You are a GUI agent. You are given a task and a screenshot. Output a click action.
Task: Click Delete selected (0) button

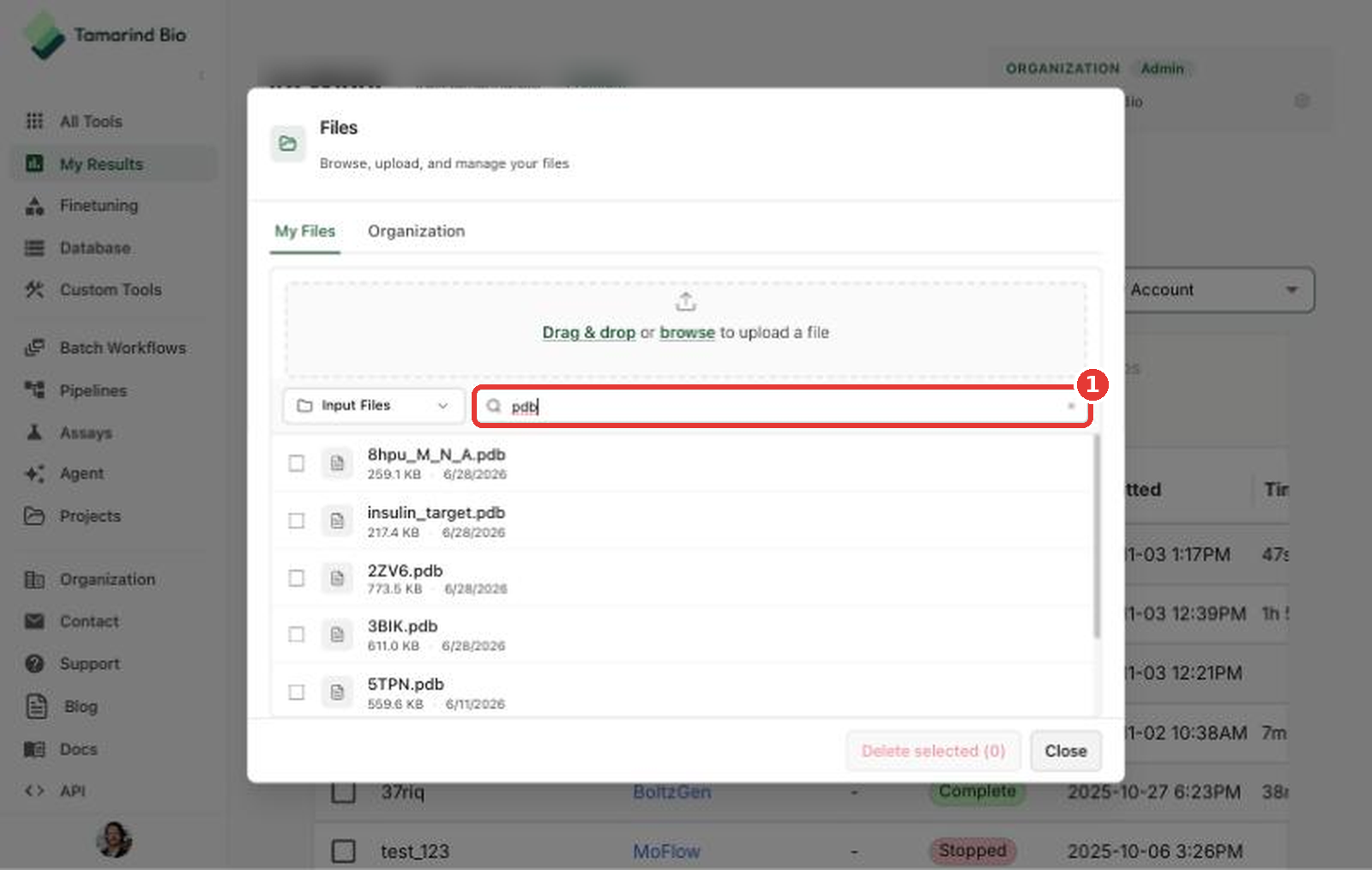933,751
